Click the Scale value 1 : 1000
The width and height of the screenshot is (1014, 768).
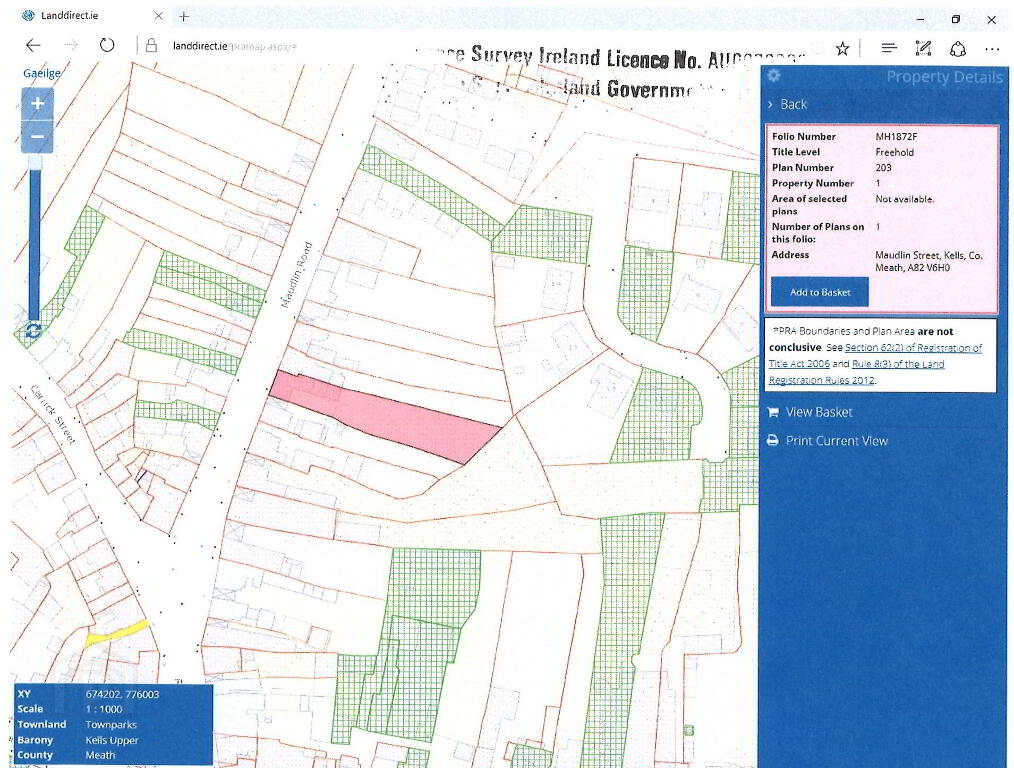click(x=103, y=709)
